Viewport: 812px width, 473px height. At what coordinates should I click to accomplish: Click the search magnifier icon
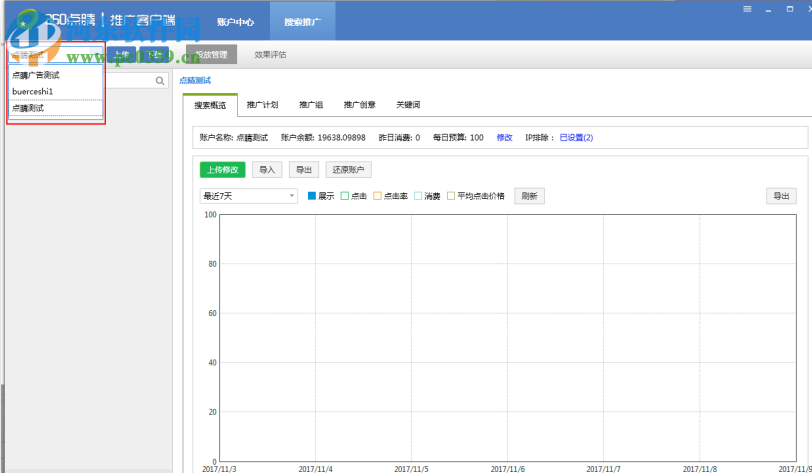[x=160, y=81]
